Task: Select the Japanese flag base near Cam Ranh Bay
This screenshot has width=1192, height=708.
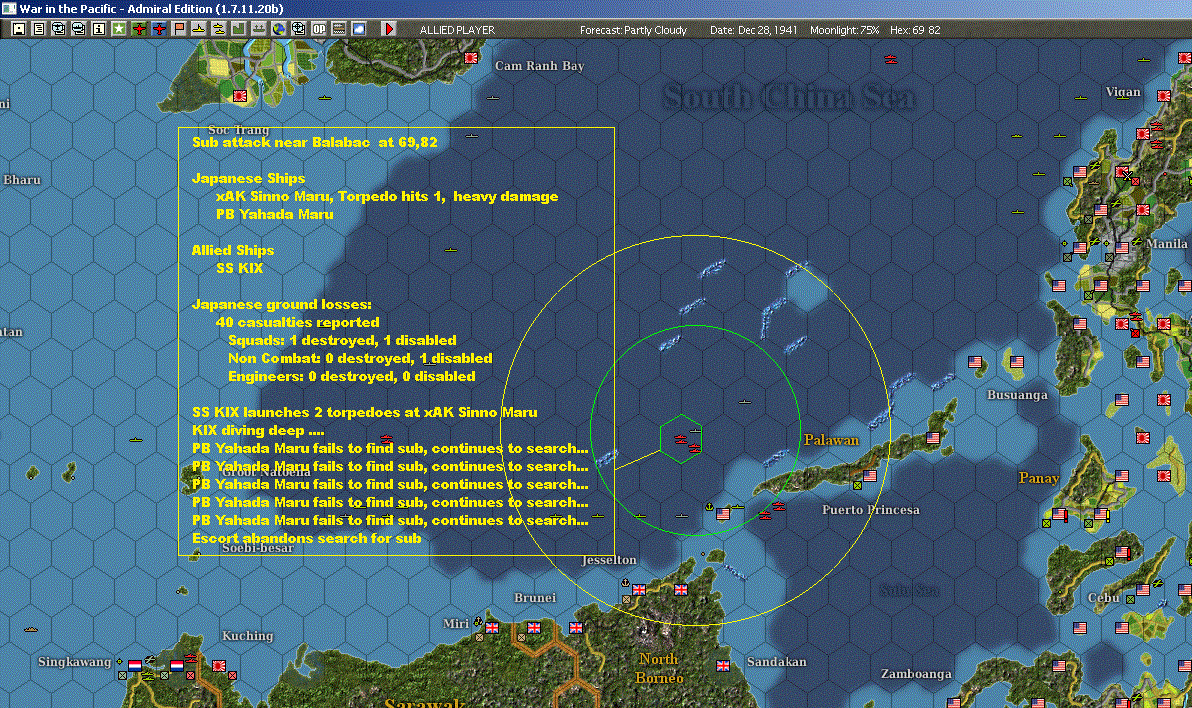Action: pos(471,58)
